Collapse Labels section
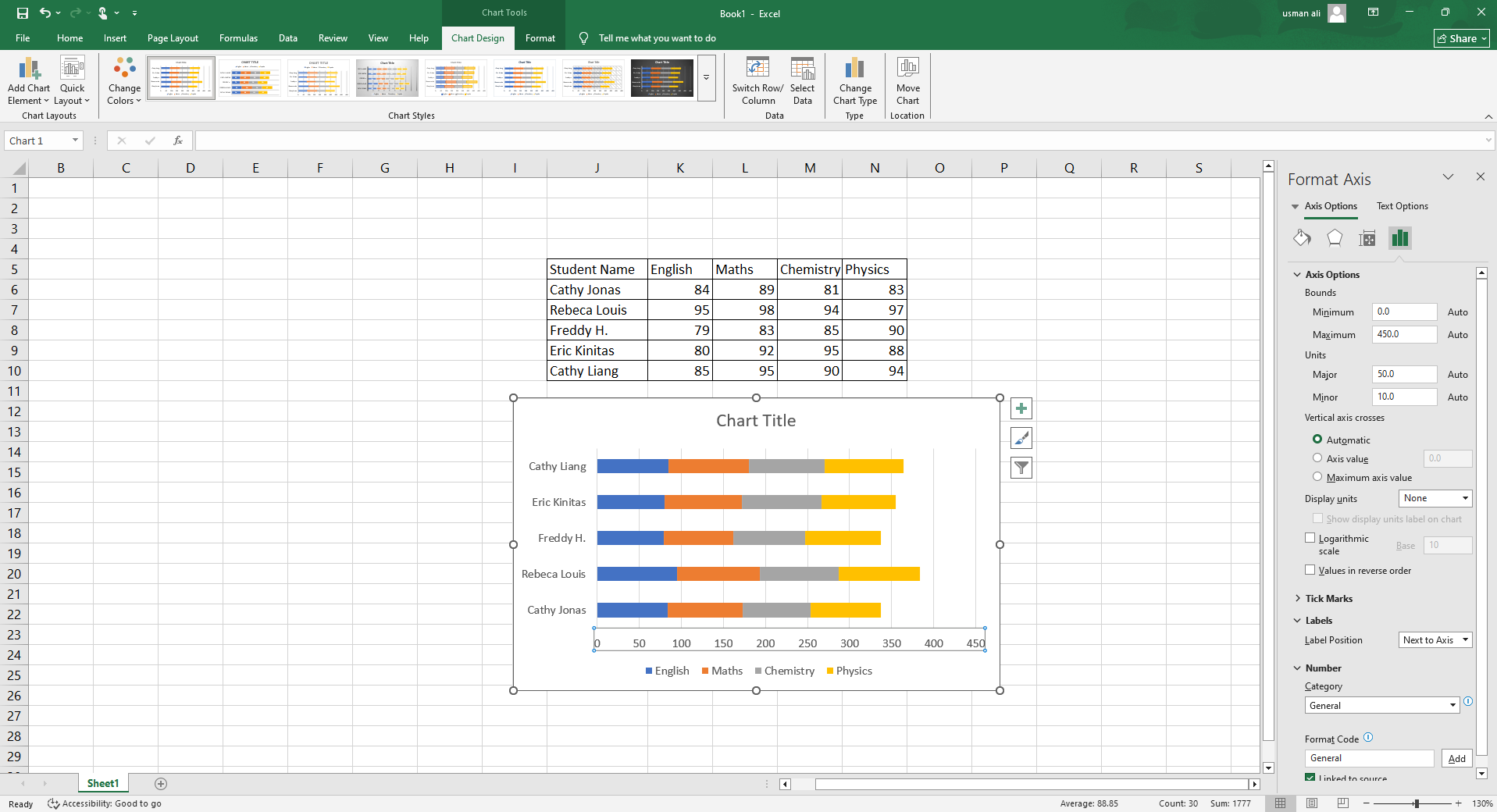The width and height of the screenshot is (1497, 812). click(1318, 621)
